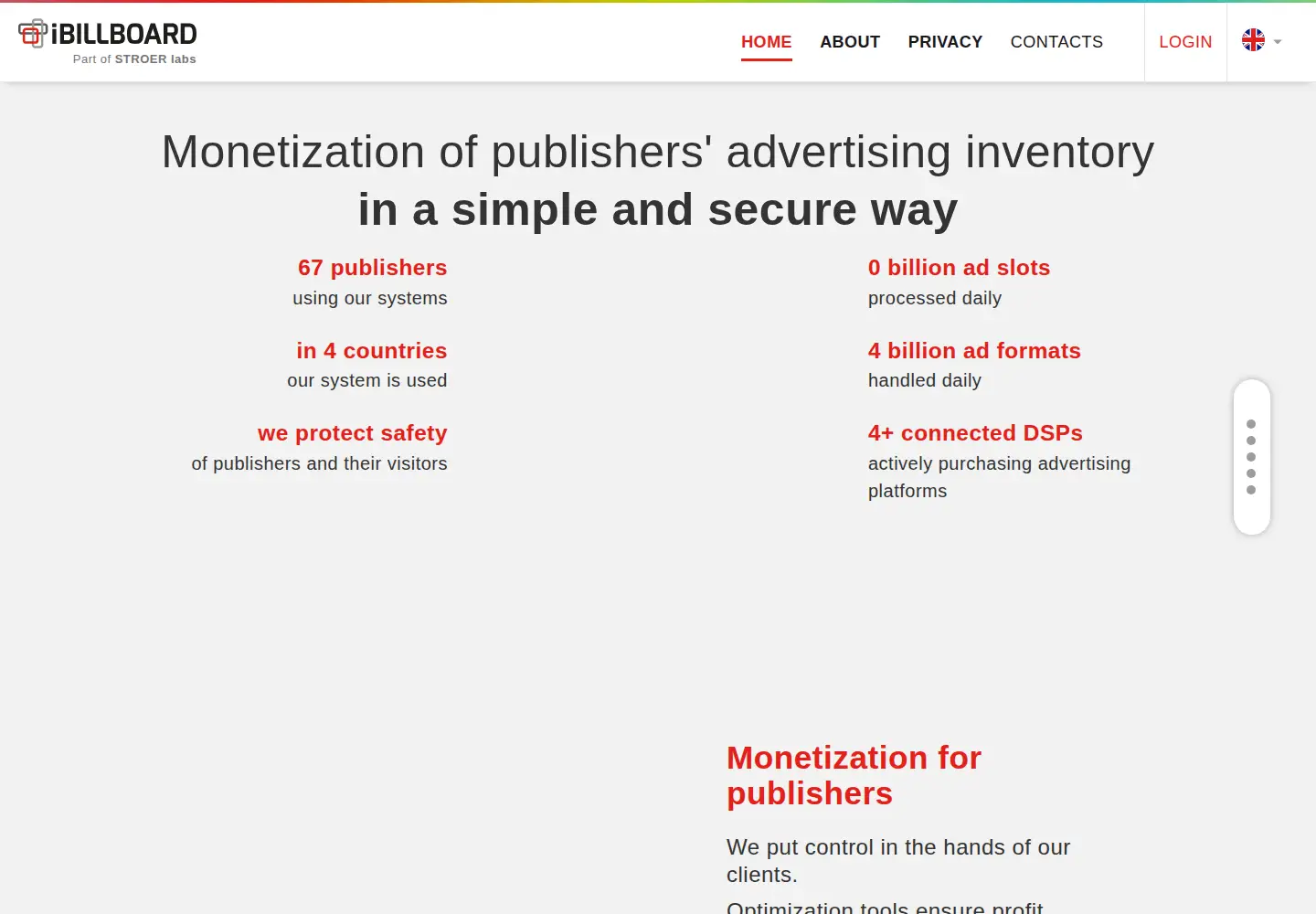Click the "4+ connected DSPs" stat
The image size is (1316, 914).
click(975, 433)
